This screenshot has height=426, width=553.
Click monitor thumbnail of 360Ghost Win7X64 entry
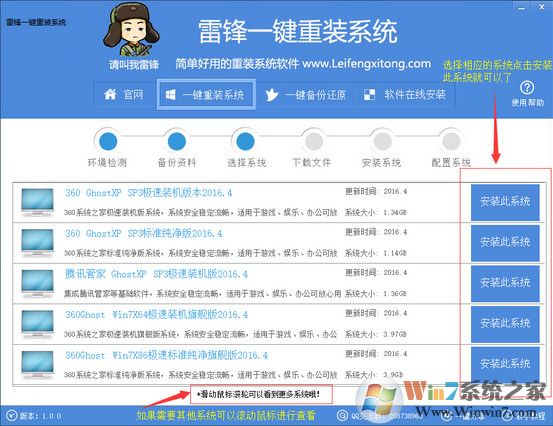click(37, 323)
